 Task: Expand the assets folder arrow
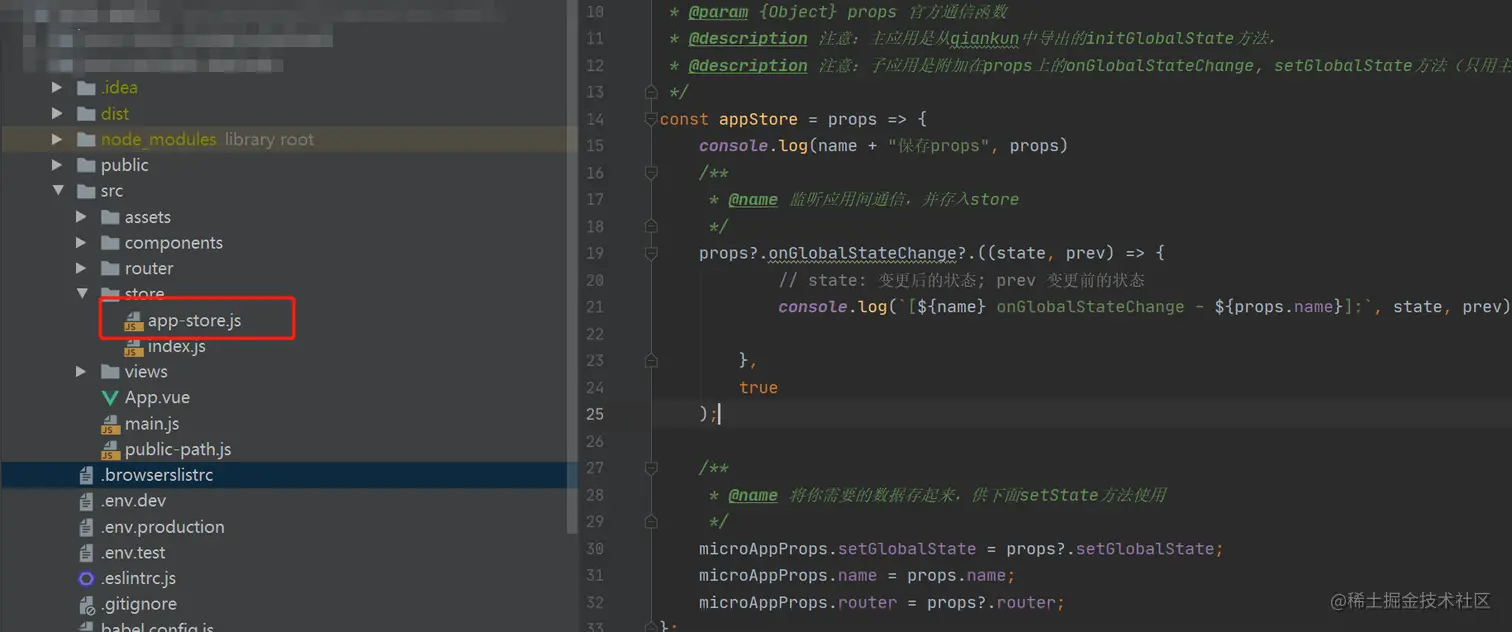(x=81, y=217)
